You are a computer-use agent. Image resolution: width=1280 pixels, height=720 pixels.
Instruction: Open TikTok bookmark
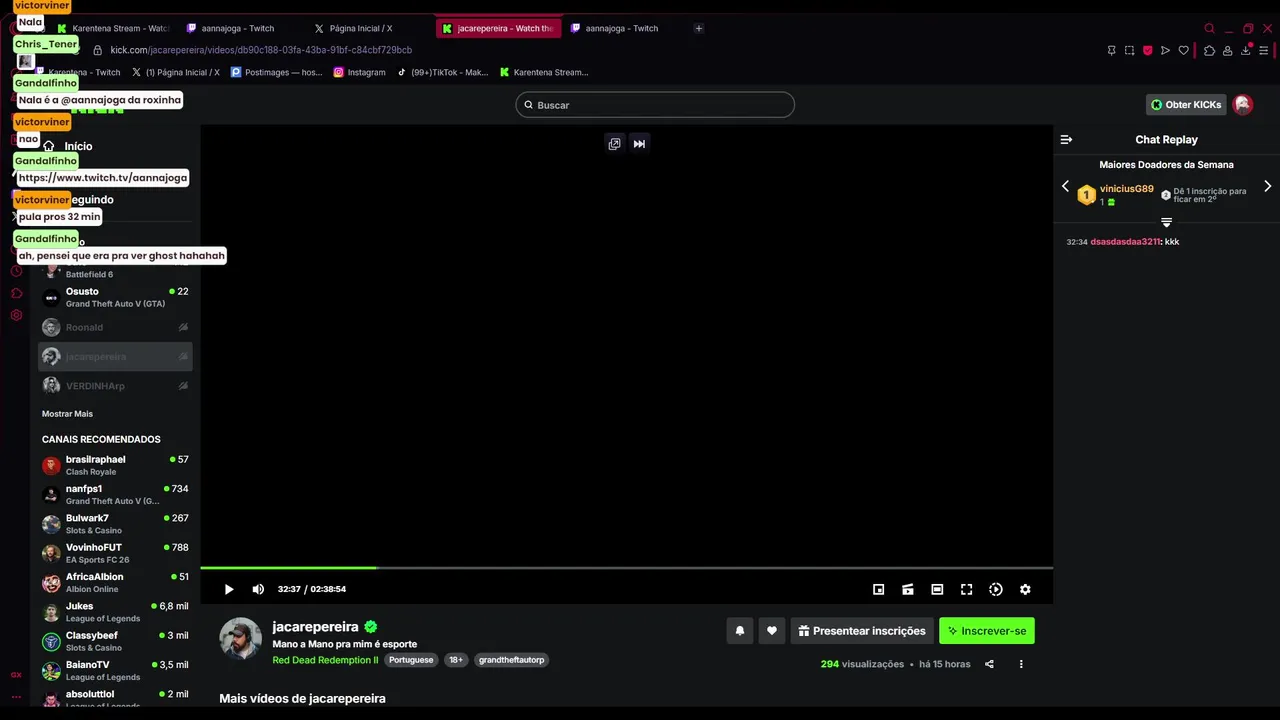tap(442, 72)
